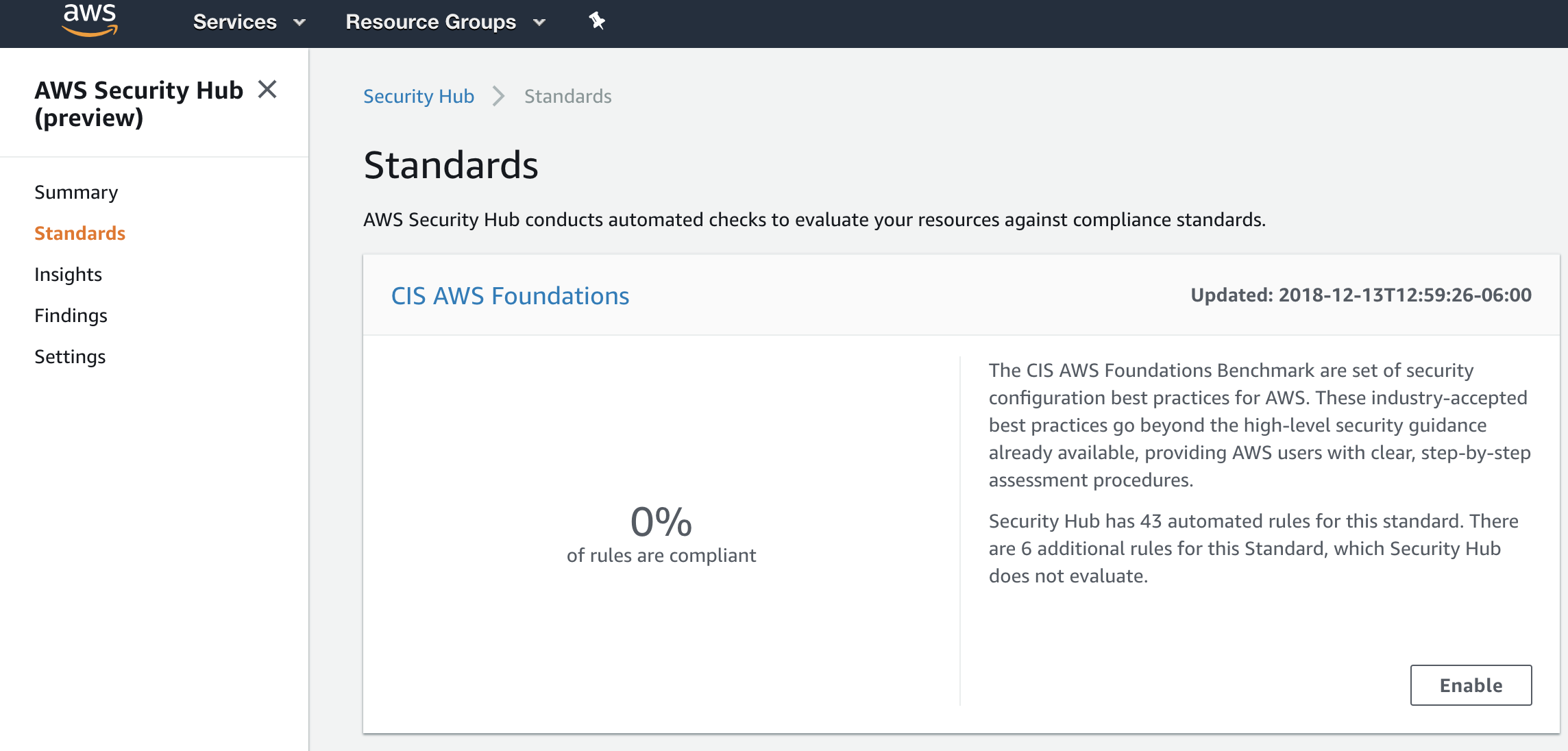Open Insights from the sidebar
This screenshot has height=751, width=1568.
(68, 274)
